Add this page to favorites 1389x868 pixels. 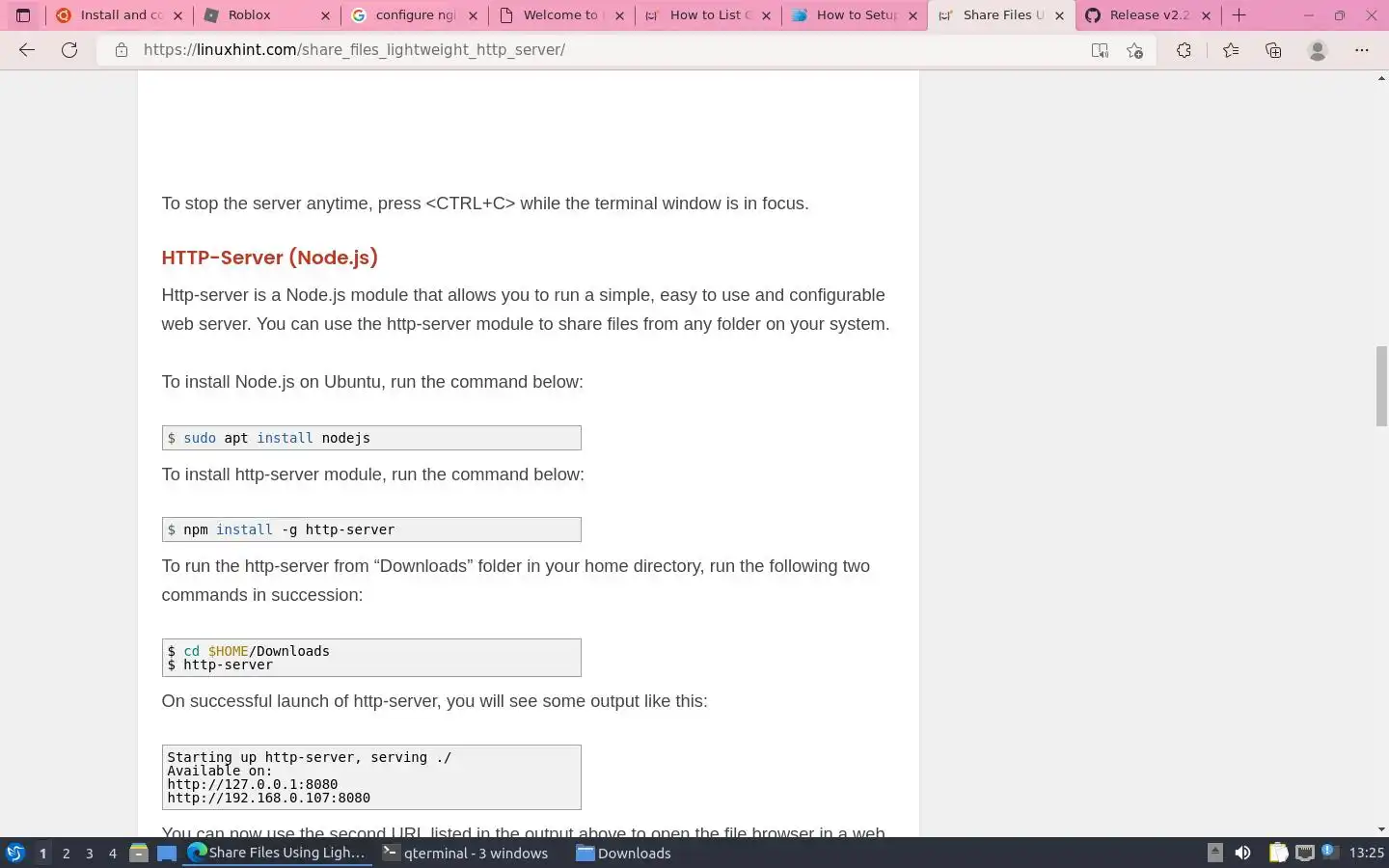[x=1135, y=50]
